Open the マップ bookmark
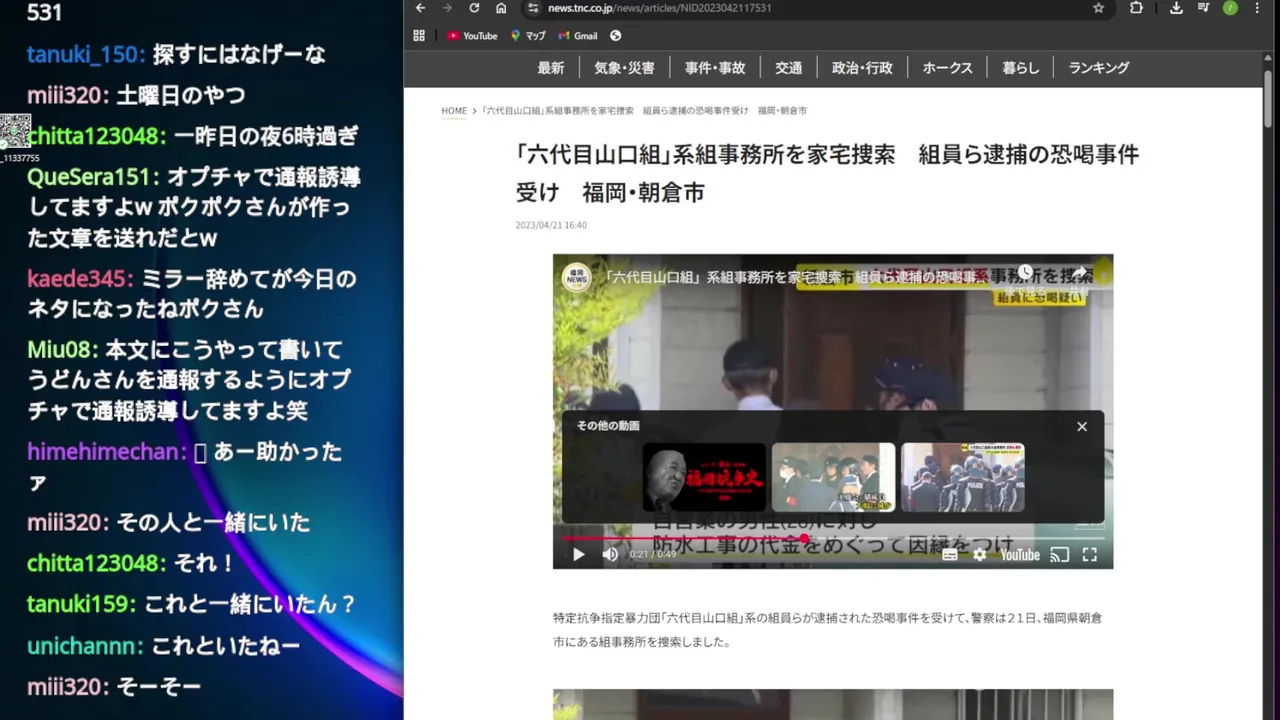 click(x=528, y=35)
